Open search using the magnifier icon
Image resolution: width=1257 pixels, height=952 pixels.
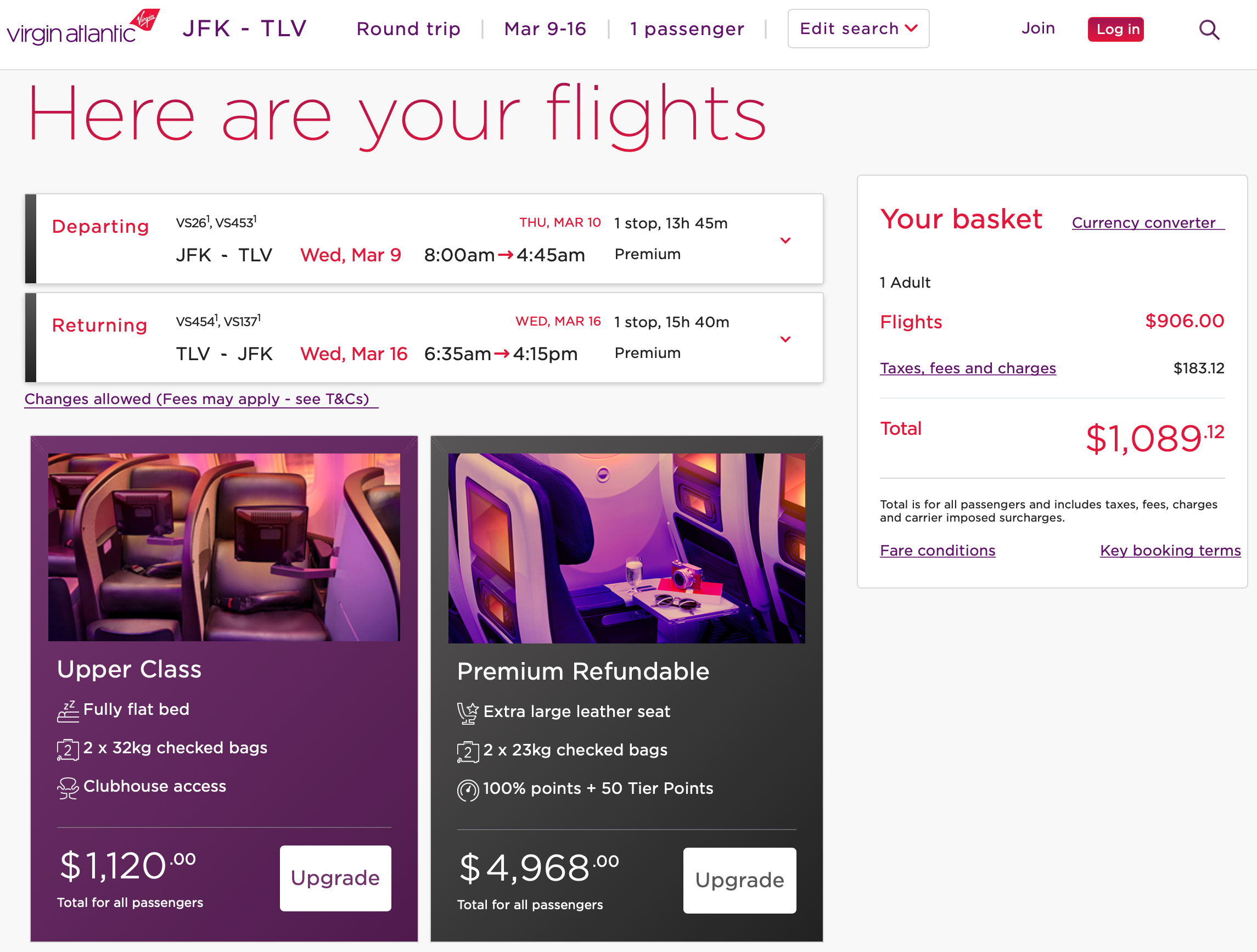click(1209, 30)
